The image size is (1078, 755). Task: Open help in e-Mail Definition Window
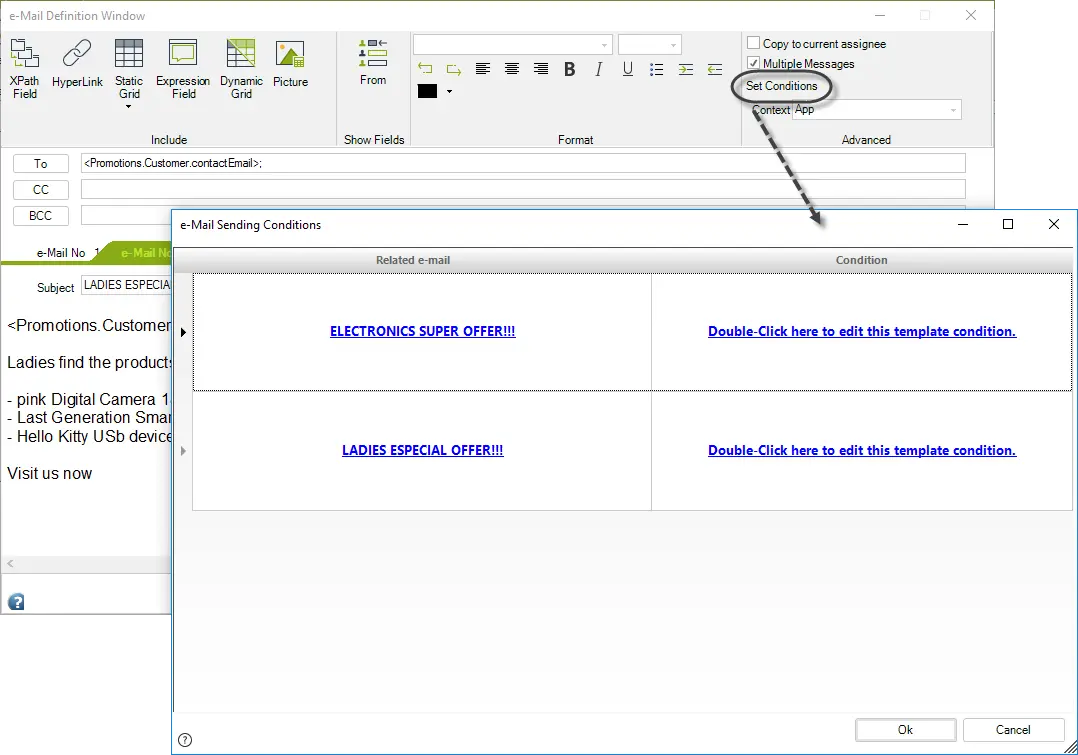tap(16, 602)
